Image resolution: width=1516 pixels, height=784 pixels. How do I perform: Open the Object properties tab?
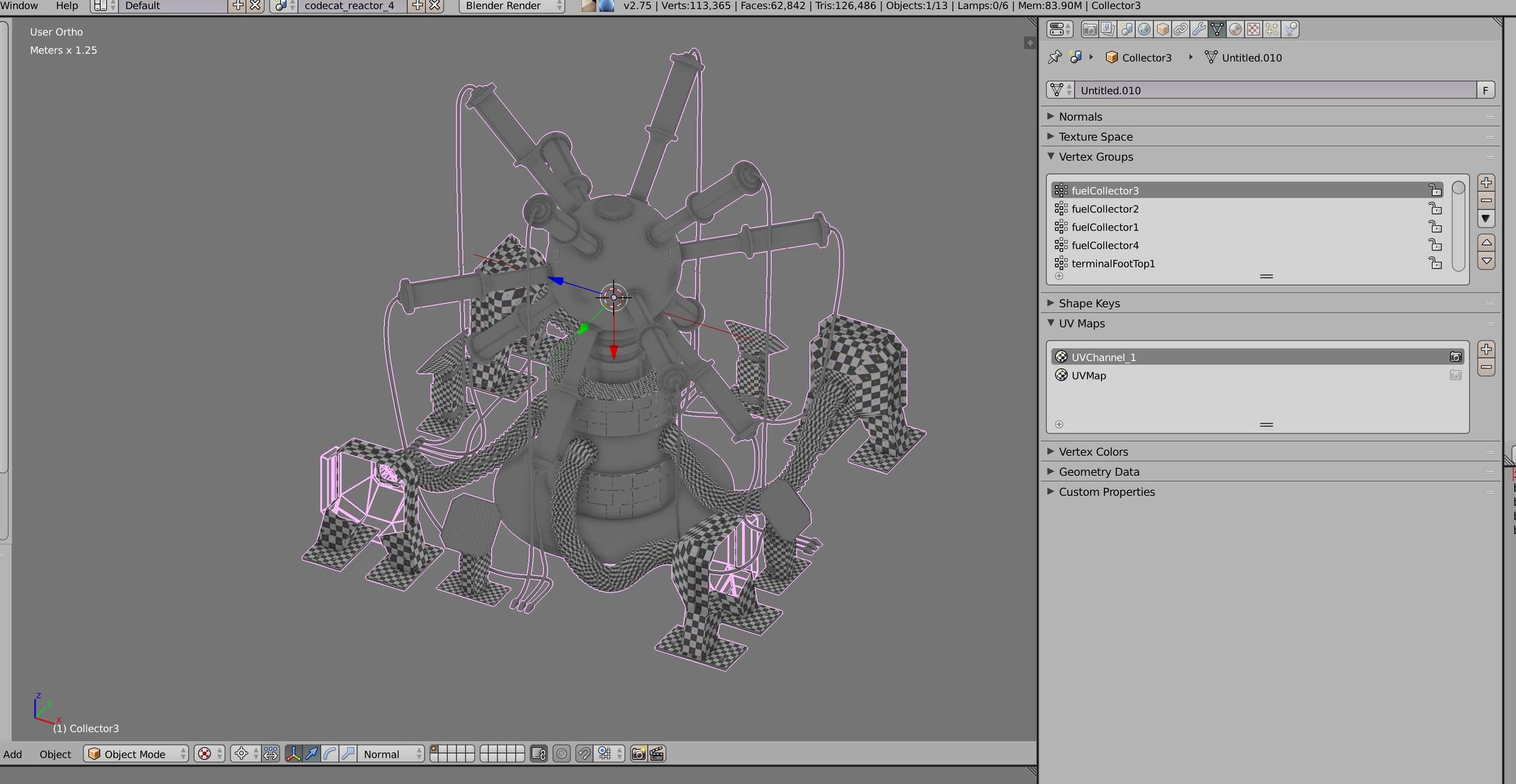[1163, 29]
